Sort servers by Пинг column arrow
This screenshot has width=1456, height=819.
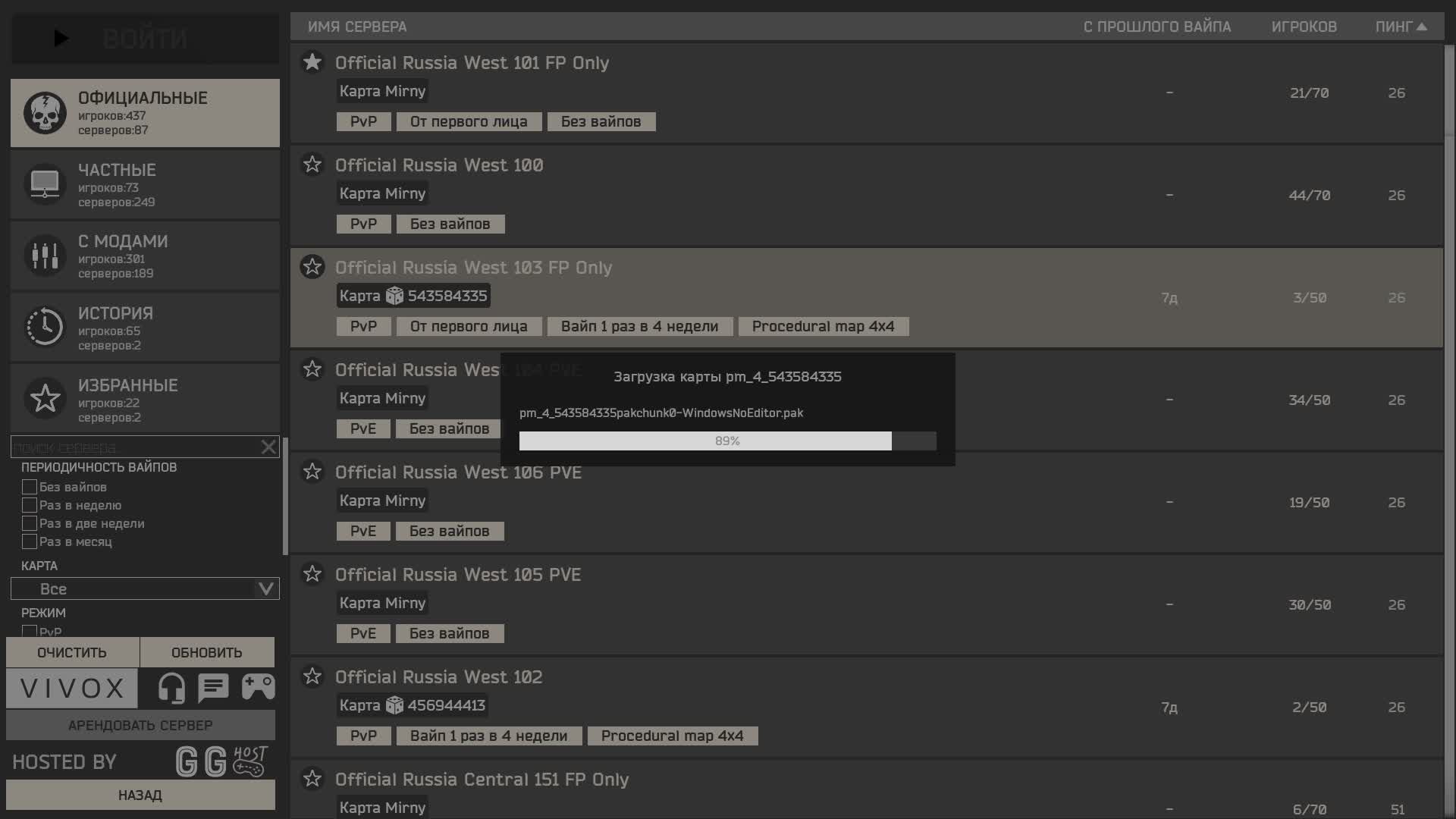point(1422,27)
